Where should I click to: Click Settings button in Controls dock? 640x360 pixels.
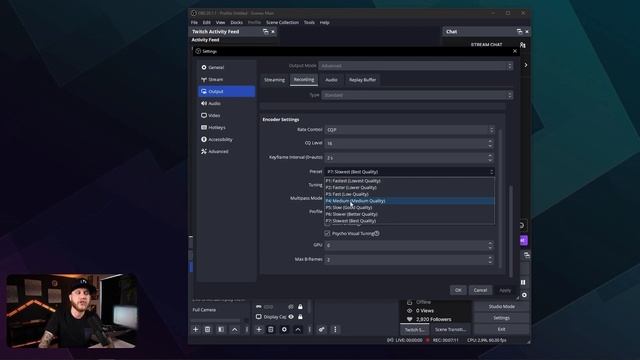point(501,318)
